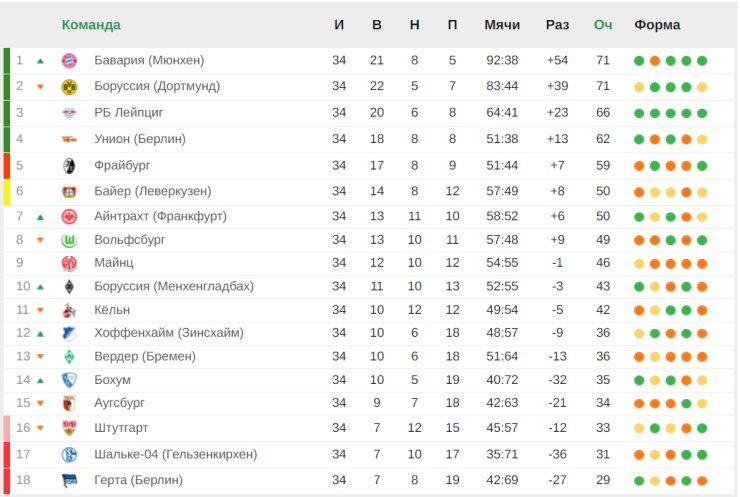Click the Wolfsburg green logo

pos(69,240)
